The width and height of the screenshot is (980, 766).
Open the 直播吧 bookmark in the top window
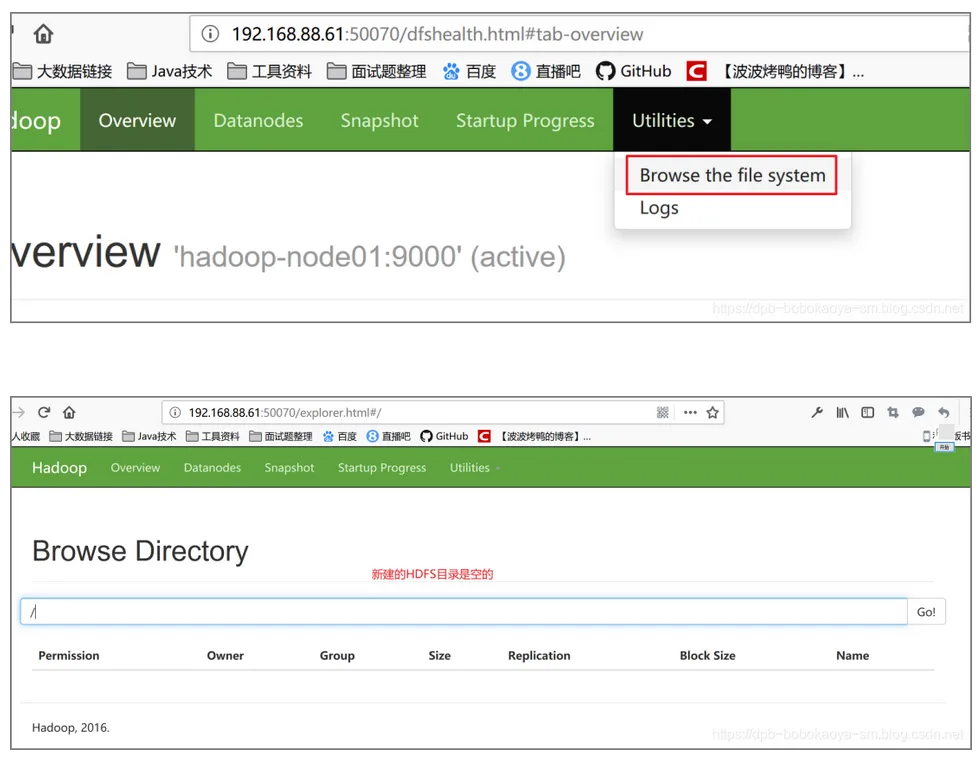point(546,71)
